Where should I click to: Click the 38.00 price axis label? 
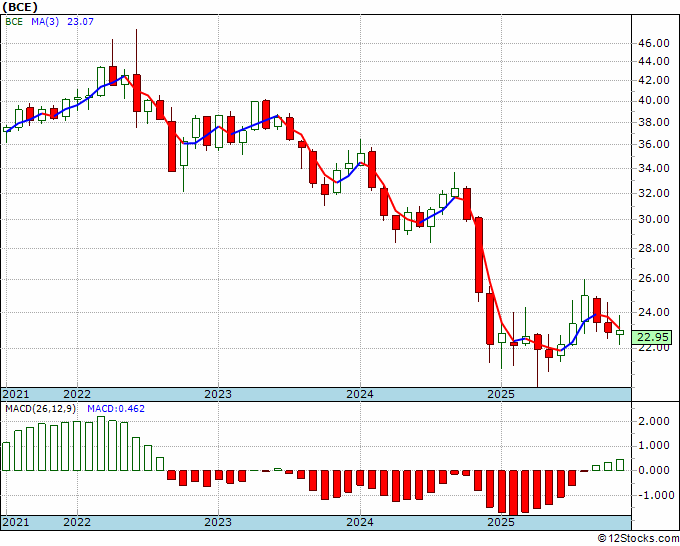(x=654, y=123)
